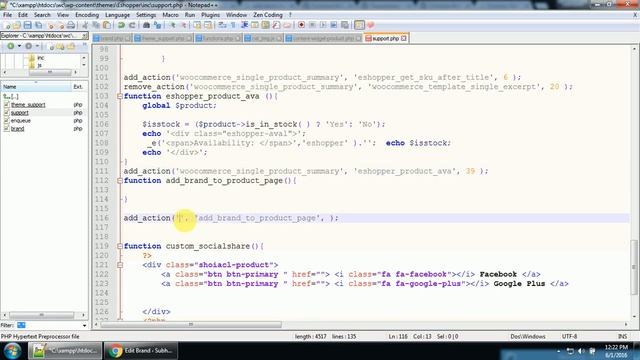The width and height of the screenshot is (640, 360).
Task: Switch to the content-widget-product.php tab
Action: pos(323,38)
